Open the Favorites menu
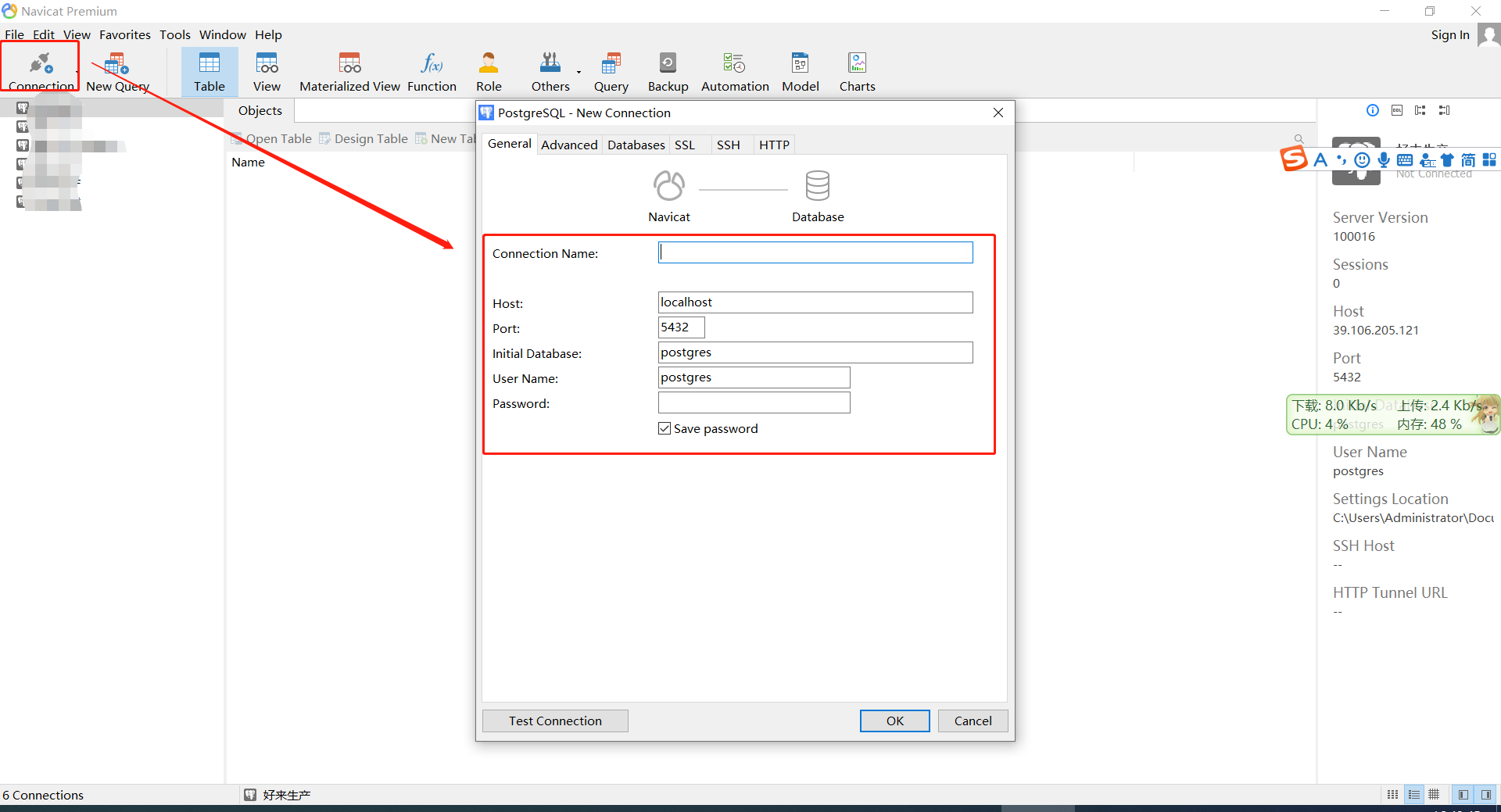Image resolution: width=1501 pixels, height=812 pixels. 125,35
